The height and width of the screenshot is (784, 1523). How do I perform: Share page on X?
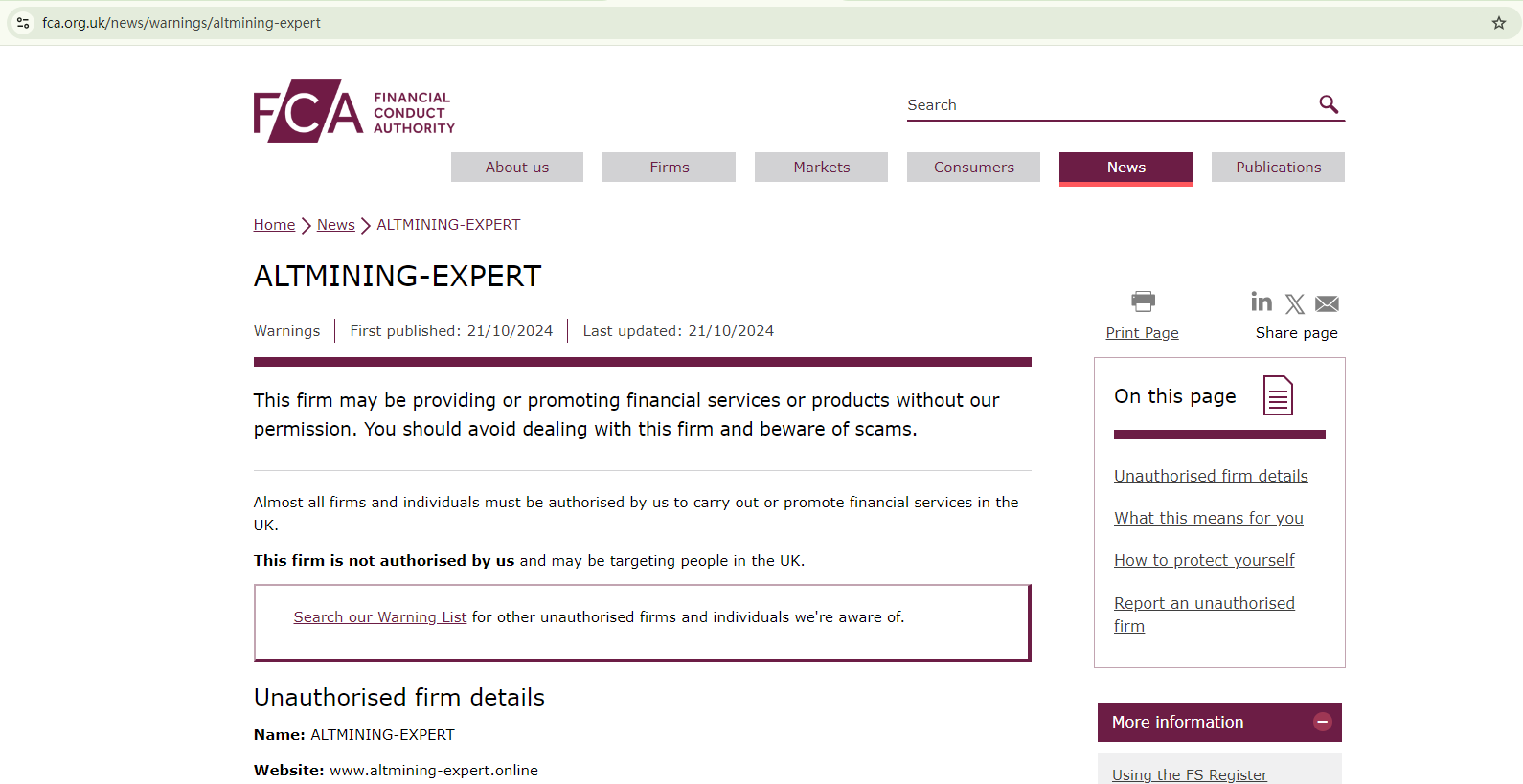1294,304
